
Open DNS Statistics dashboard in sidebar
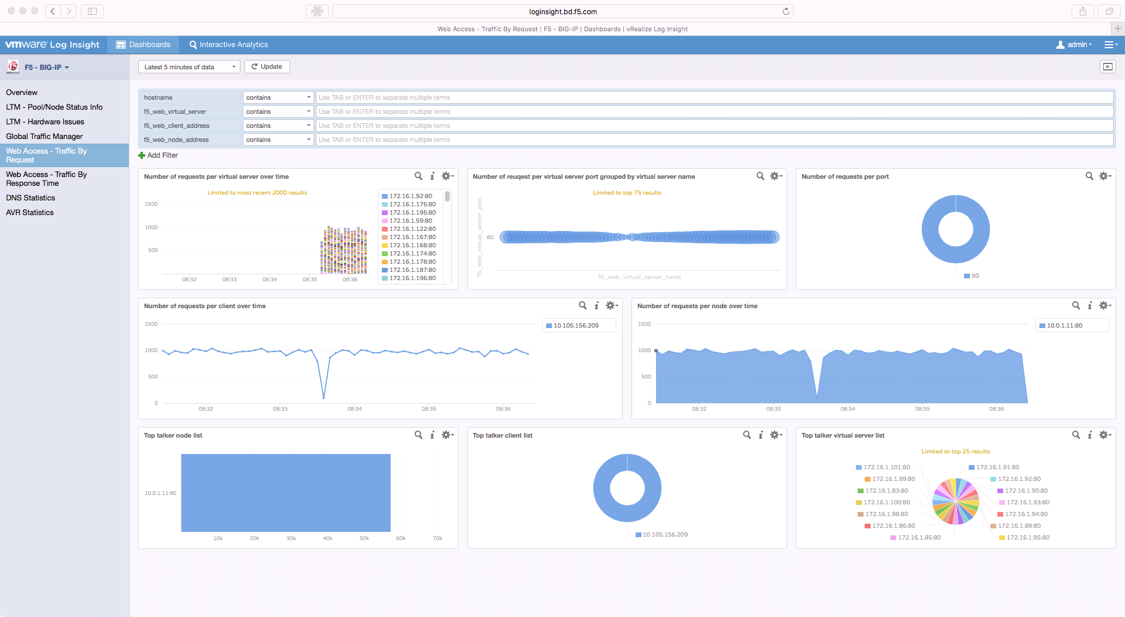tap(30, 198)
